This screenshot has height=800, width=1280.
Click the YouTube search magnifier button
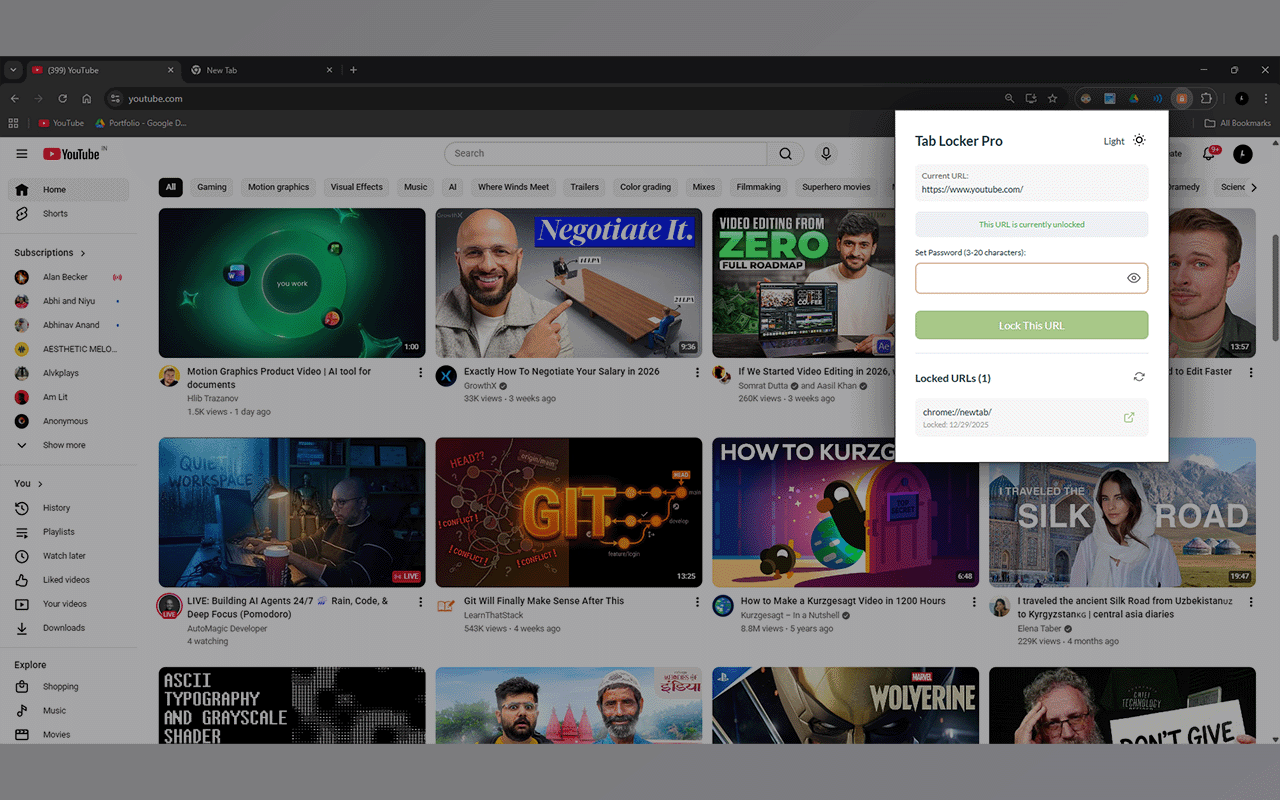coord(786,153)
